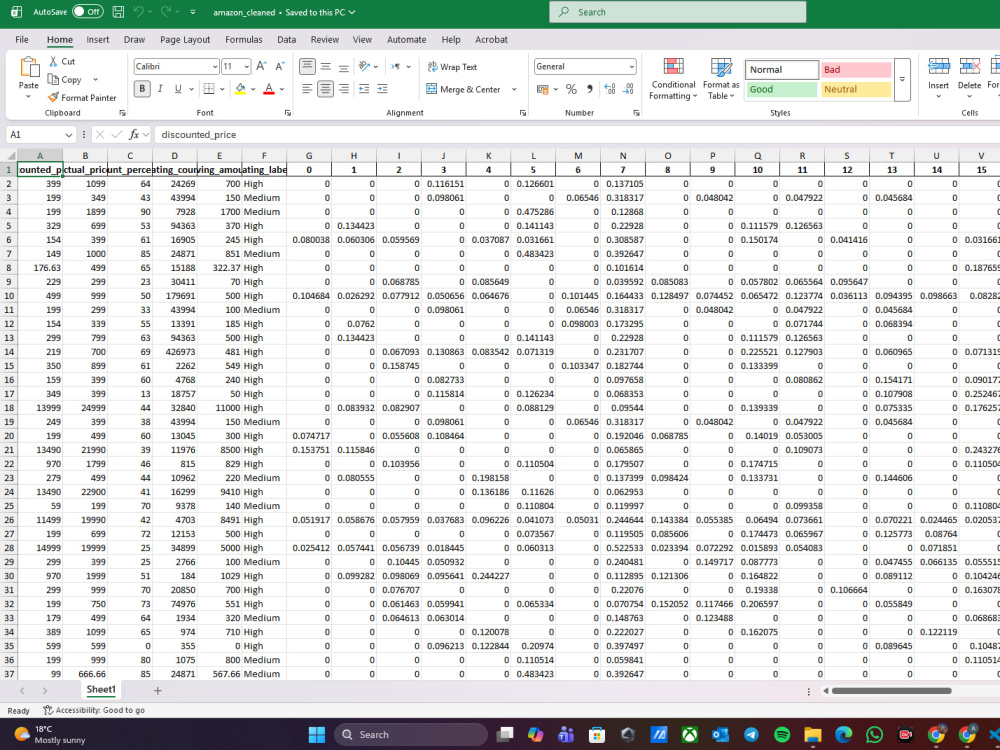The image size is (1000, 750).
Task: Increase indent in Alignment group
Action: coord(383,89)
